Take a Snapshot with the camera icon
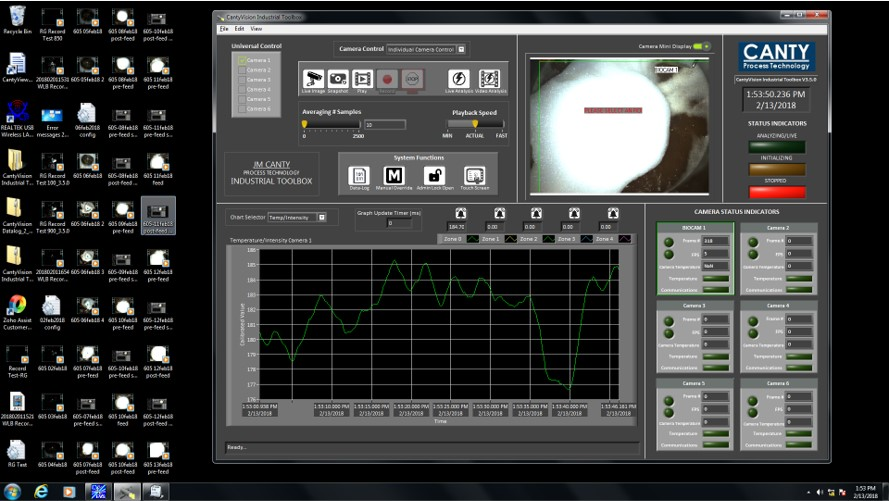 click(x=338, y=78)
